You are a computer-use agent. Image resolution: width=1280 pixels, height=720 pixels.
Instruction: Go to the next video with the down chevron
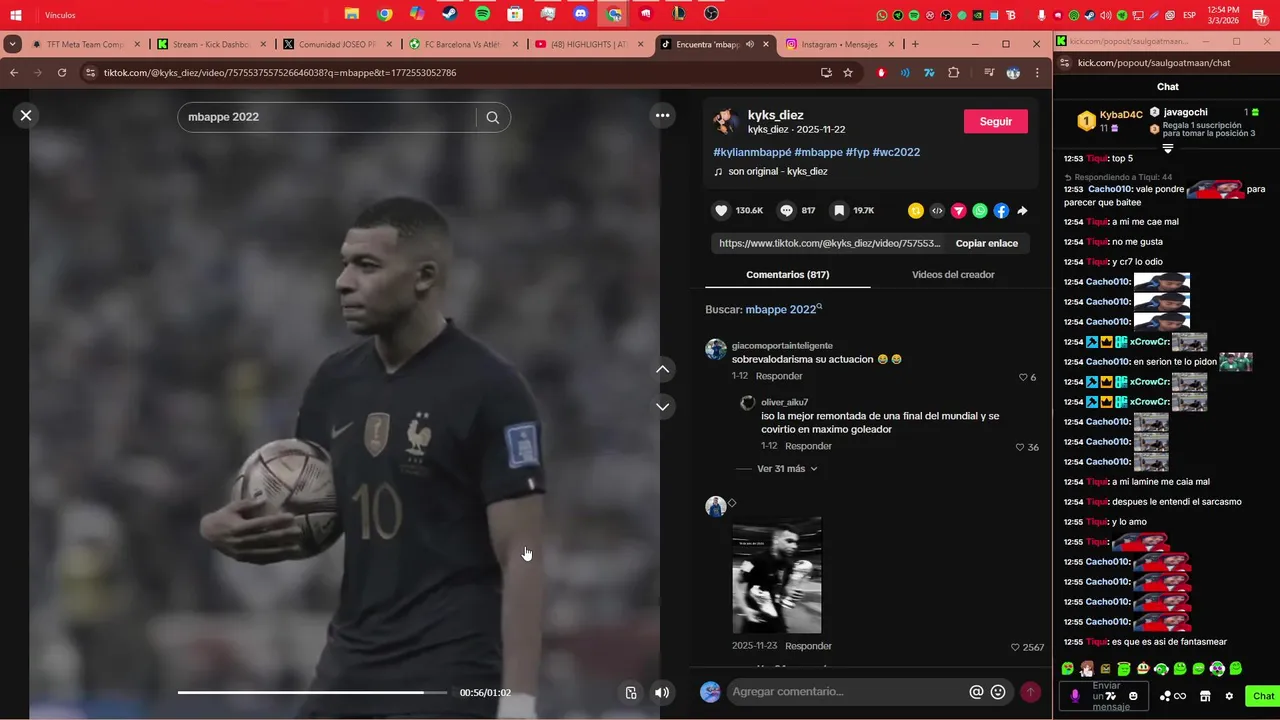pos(662,406)
